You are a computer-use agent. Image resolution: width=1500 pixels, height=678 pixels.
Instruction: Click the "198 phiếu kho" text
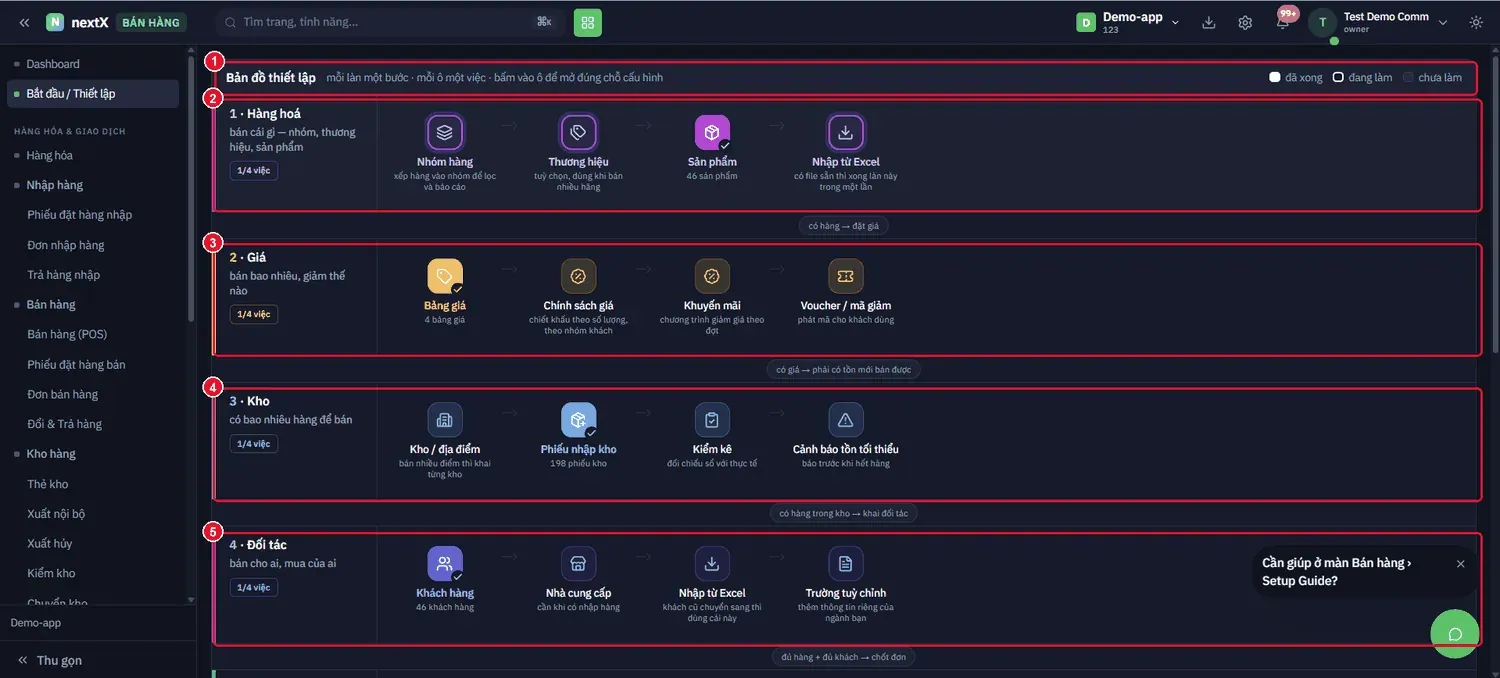578,464
